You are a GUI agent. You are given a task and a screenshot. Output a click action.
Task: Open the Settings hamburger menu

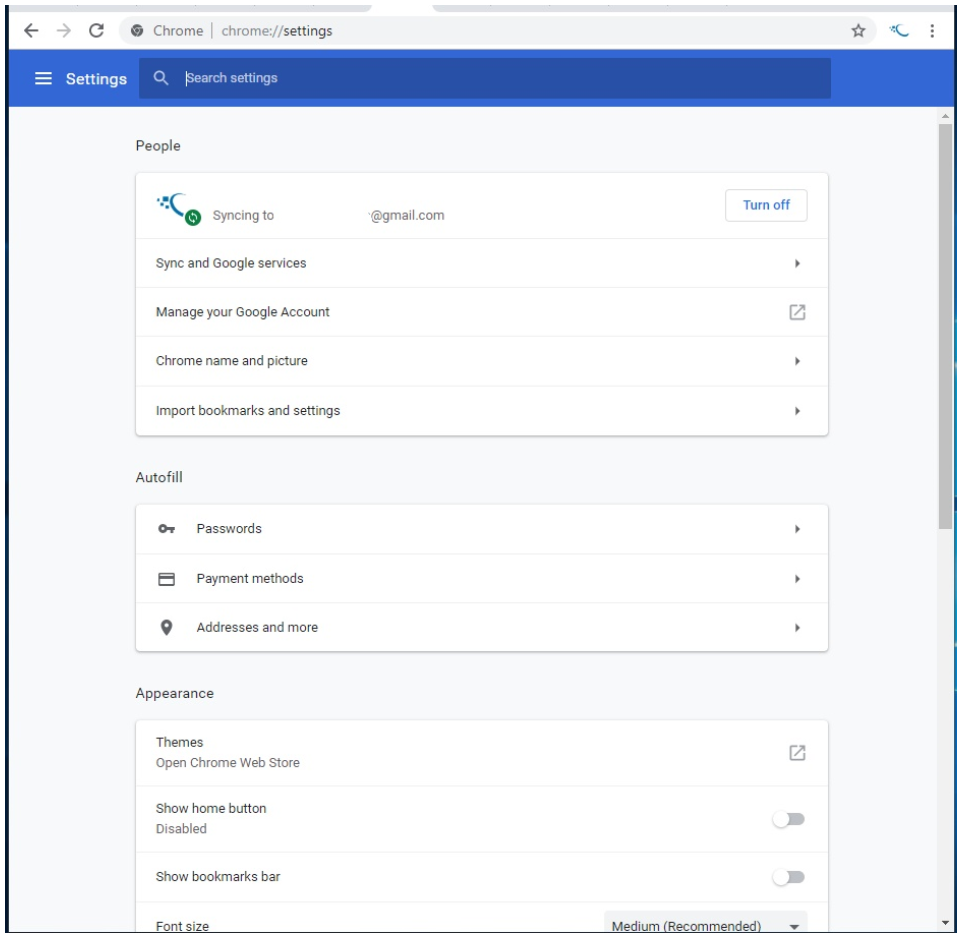[43, 78]
